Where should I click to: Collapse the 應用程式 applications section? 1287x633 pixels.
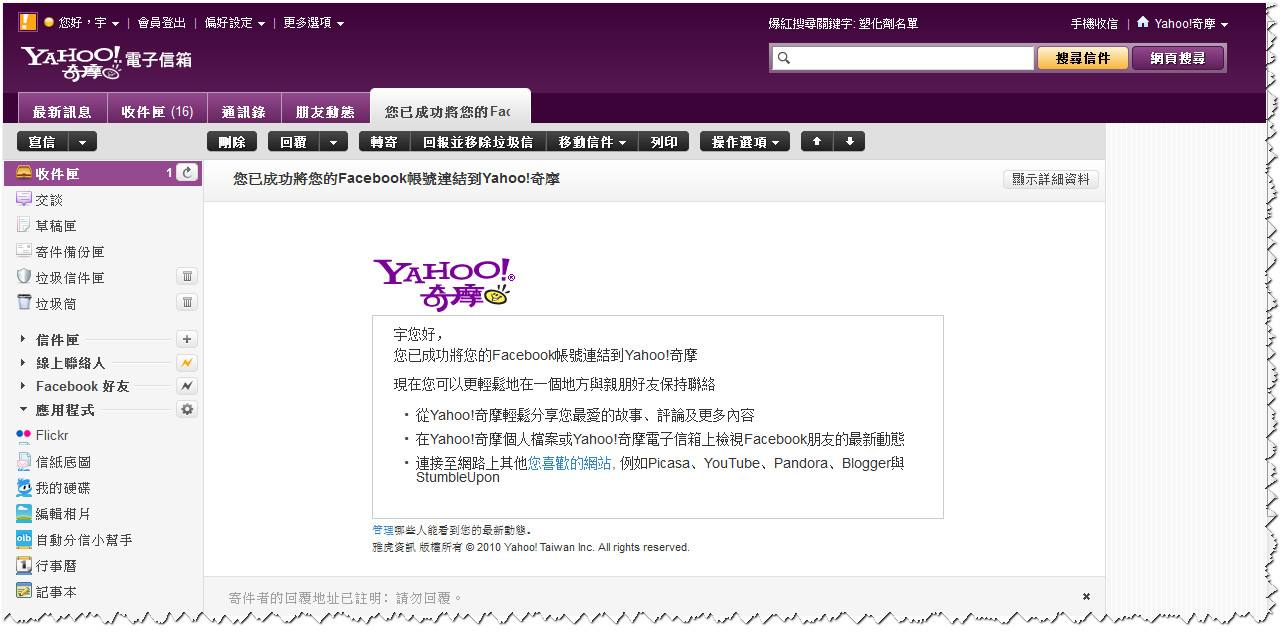[x=24, y=409]
